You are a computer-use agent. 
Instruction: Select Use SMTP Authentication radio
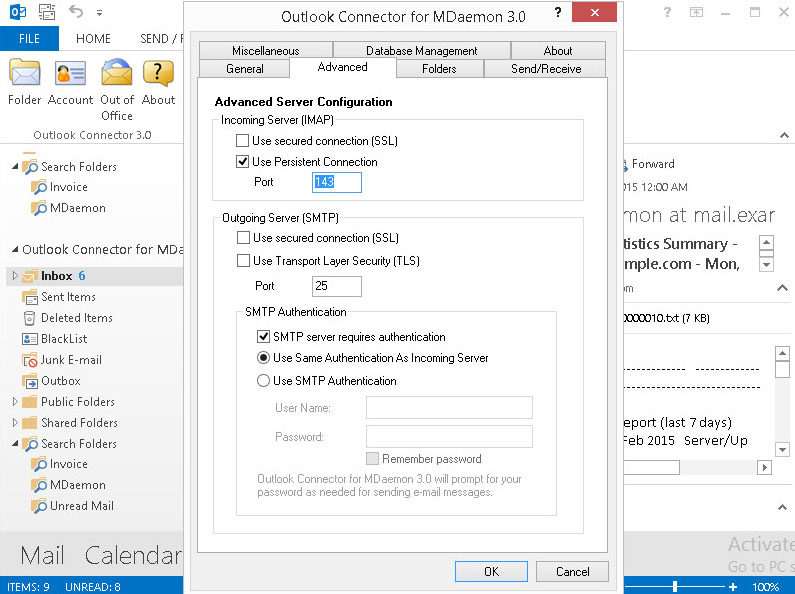[263, 381]
